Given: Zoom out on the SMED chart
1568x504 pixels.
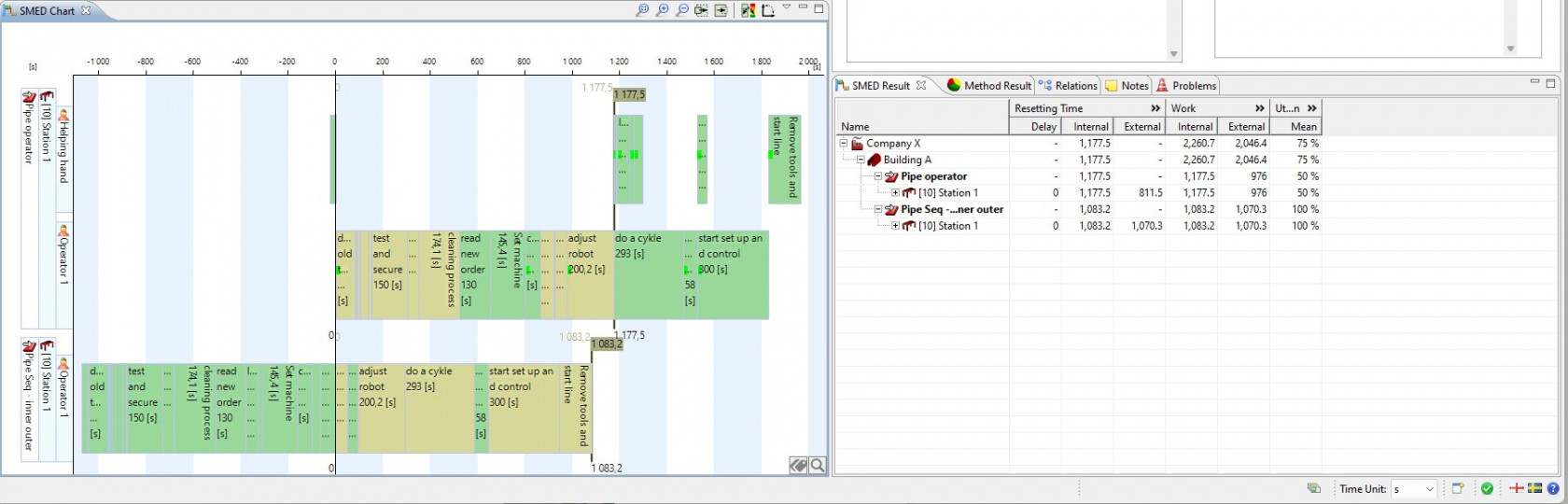Looking at the screenshot, I should click(682, 10).
